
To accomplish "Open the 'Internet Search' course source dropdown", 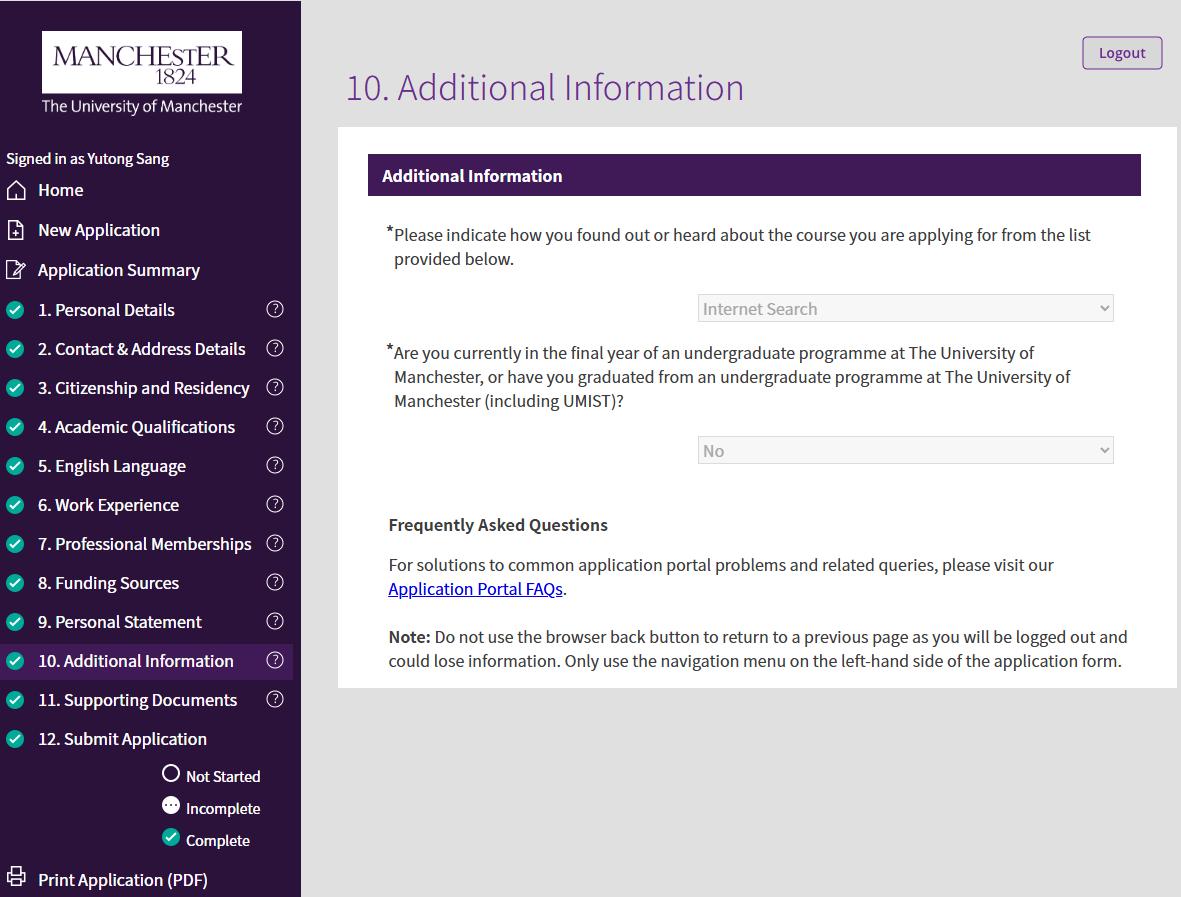I will click(x=905, y=309).
